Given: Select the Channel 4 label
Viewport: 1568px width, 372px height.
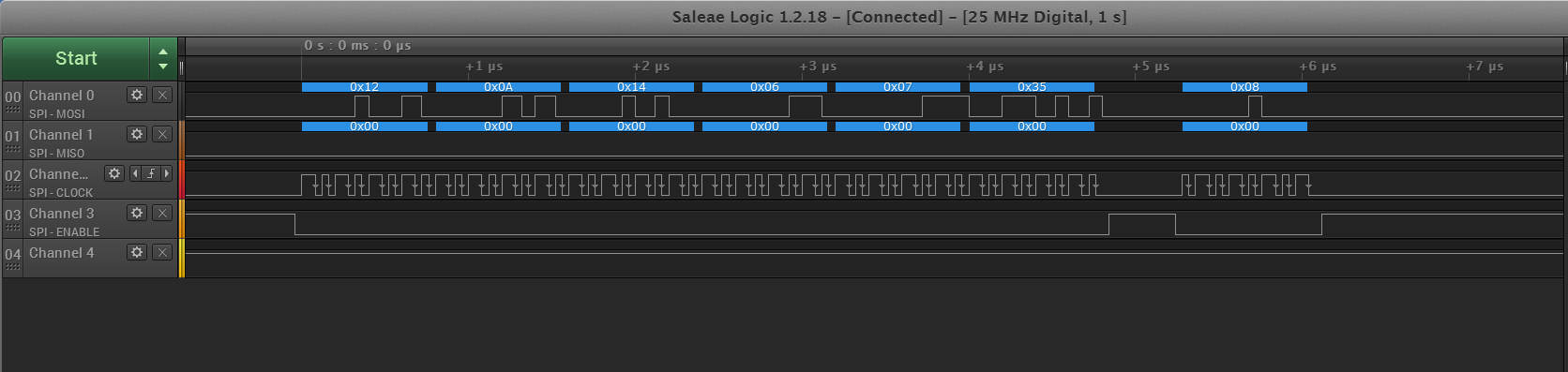Looking at the screenshot, I should [62, 253].
